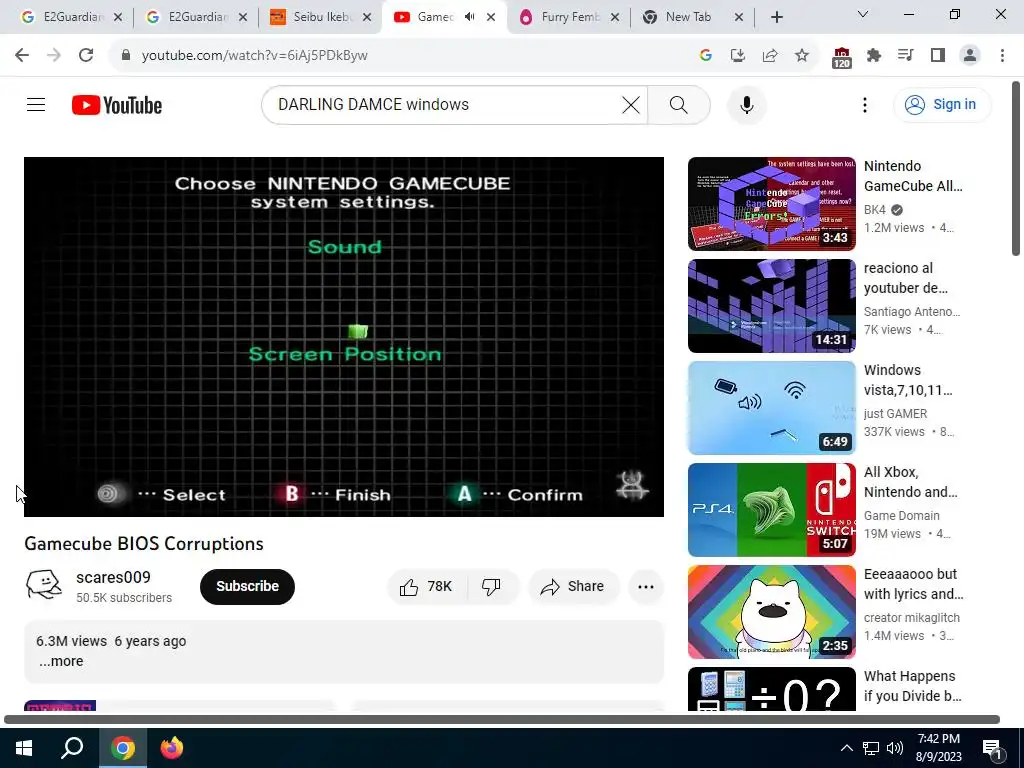Open more actions ellipsis under video
The height and width of the screenshot is (768, 1024).
646,586
